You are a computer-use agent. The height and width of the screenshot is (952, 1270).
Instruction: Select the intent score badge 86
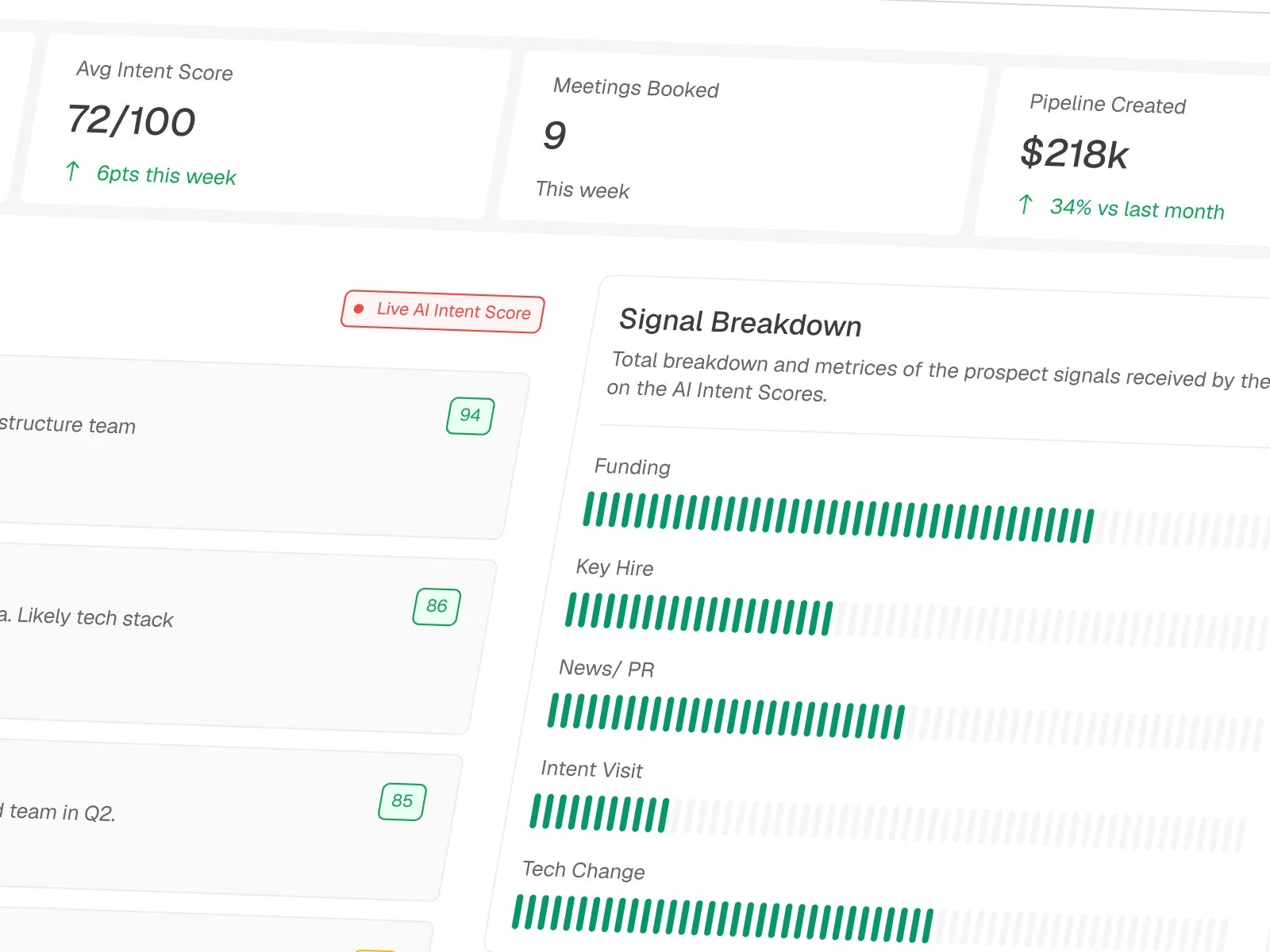pyautogui.click(x=437, y=607)
